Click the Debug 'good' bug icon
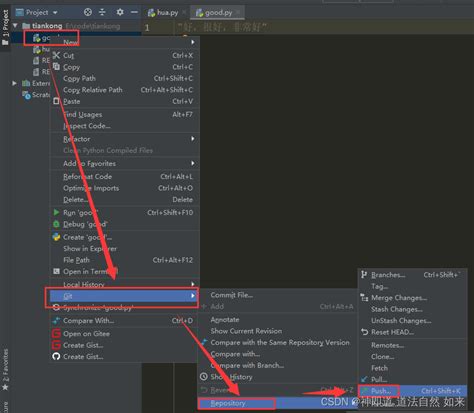The height and width of the screenshot is (413, 474). coord(56,224)
